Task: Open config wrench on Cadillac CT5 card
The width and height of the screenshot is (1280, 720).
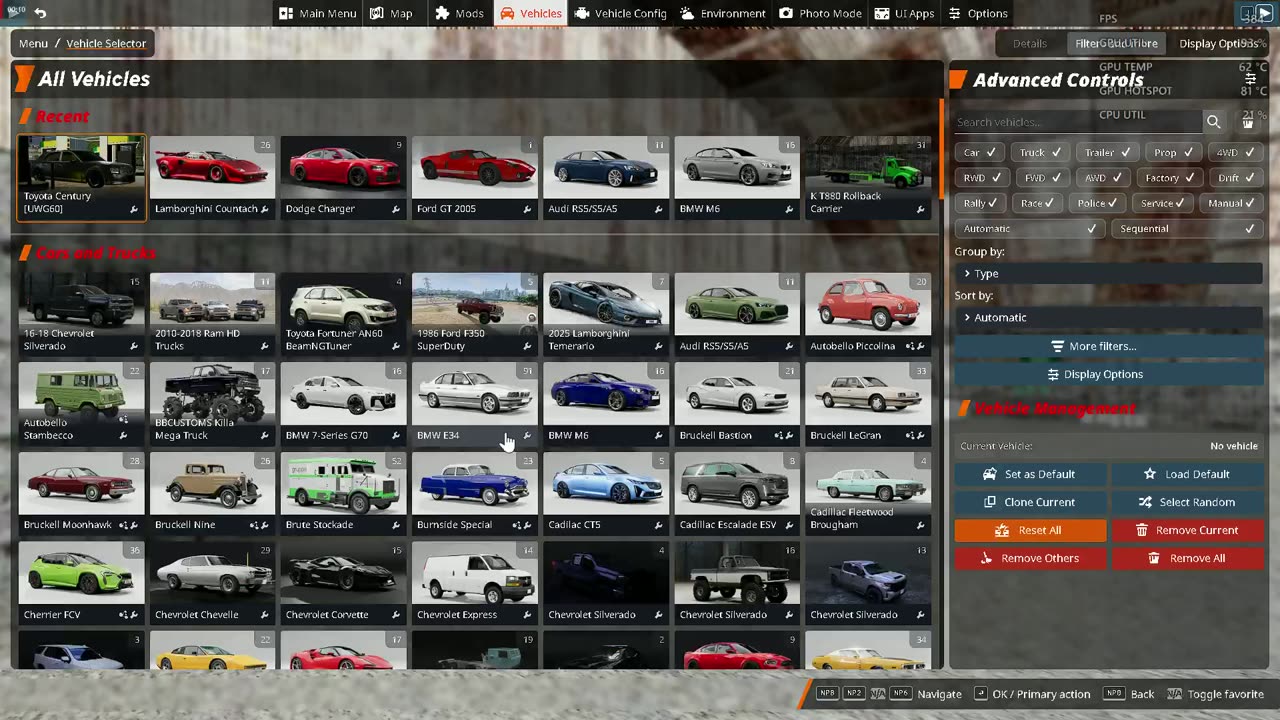Action: tap(657, 525)
